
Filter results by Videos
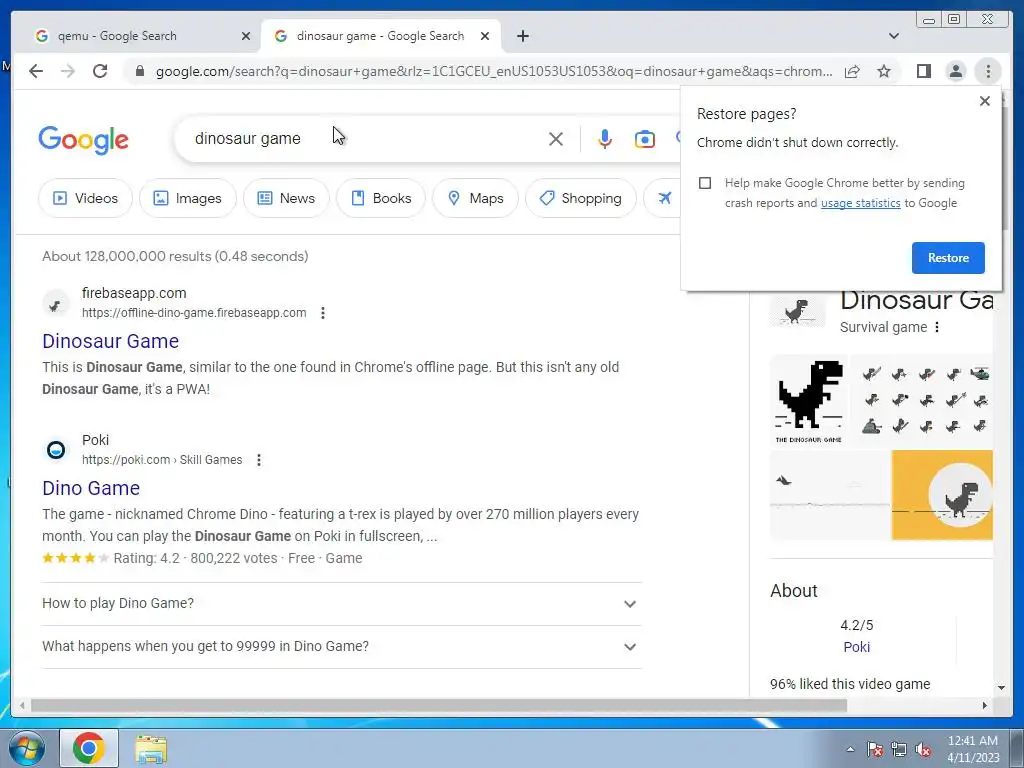pyautogui.click(x=85, y=199)
